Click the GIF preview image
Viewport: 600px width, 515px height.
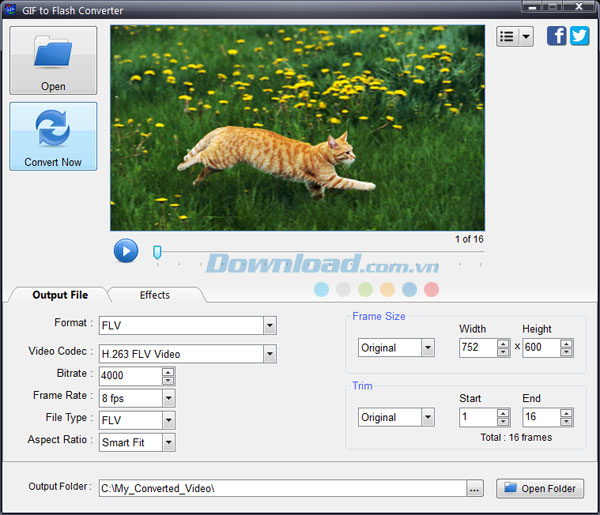pos(297,128)
